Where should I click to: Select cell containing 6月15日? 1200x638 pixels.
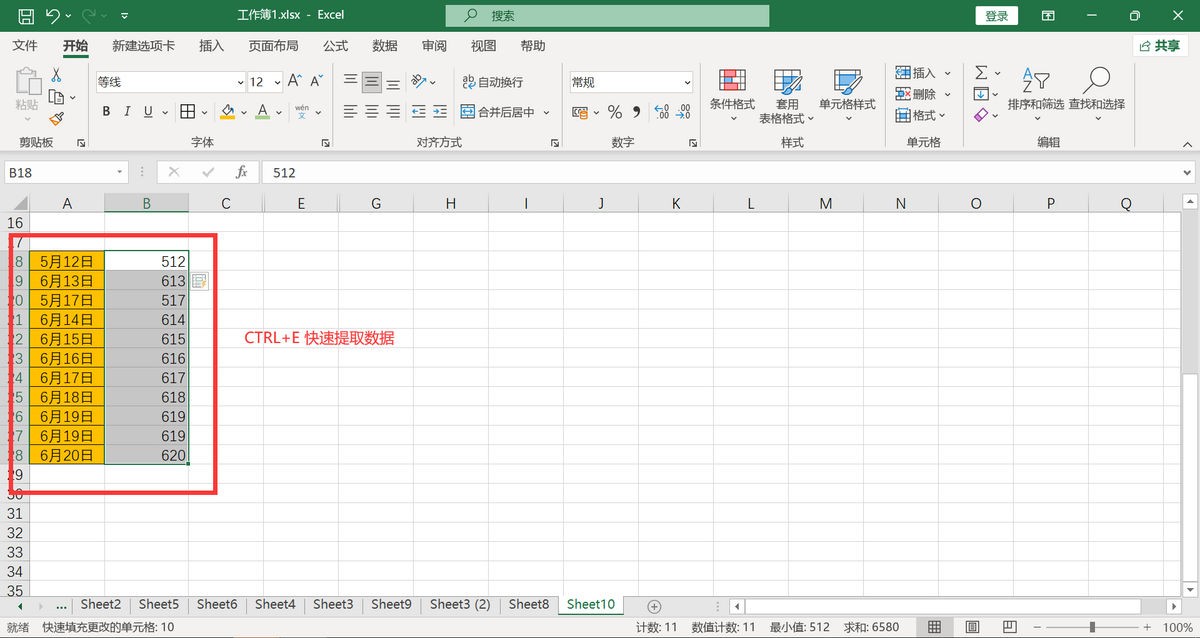click(67, 339)
